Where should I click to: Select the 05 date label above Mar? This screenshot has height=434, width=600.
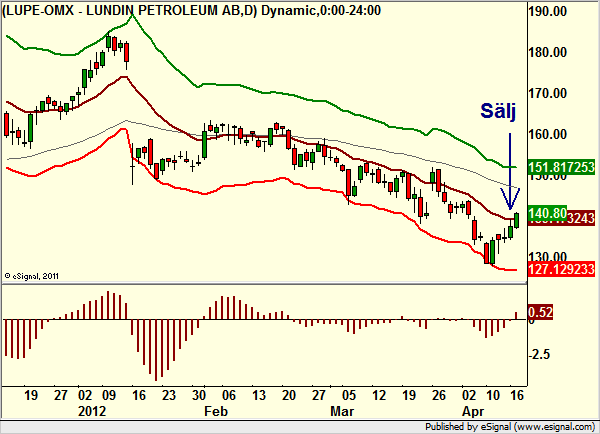349,395
